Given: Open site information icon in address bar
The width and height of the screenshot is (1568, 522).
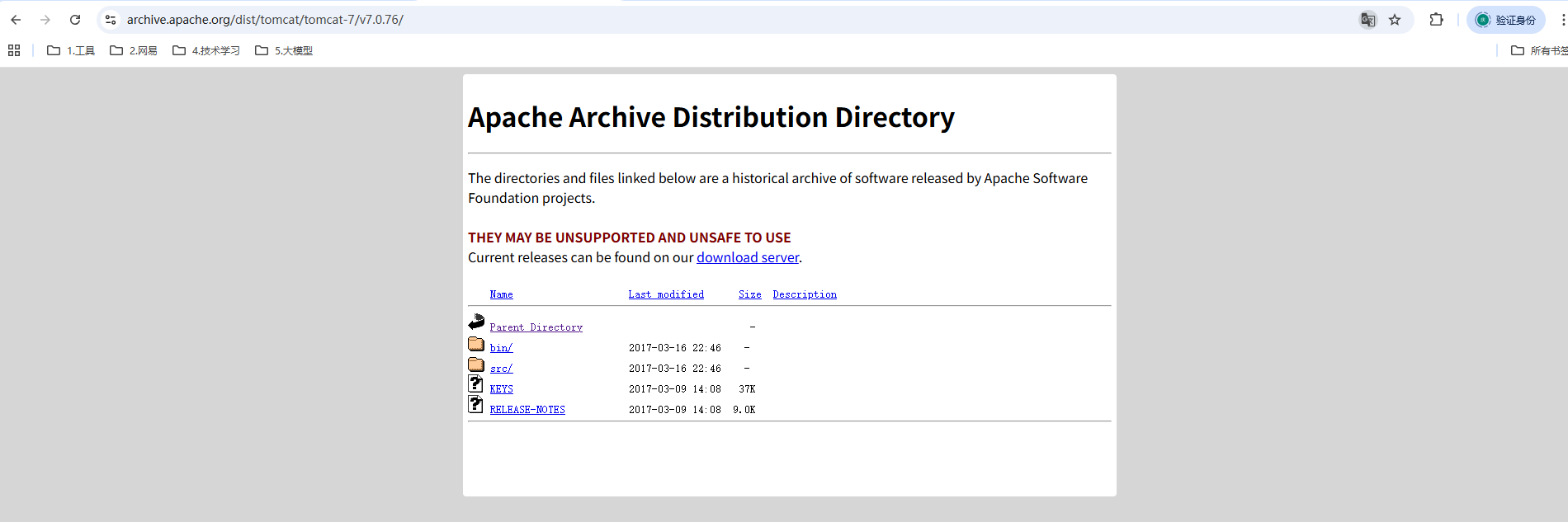Looking at the screenshot, I should [x=111, y=20].
